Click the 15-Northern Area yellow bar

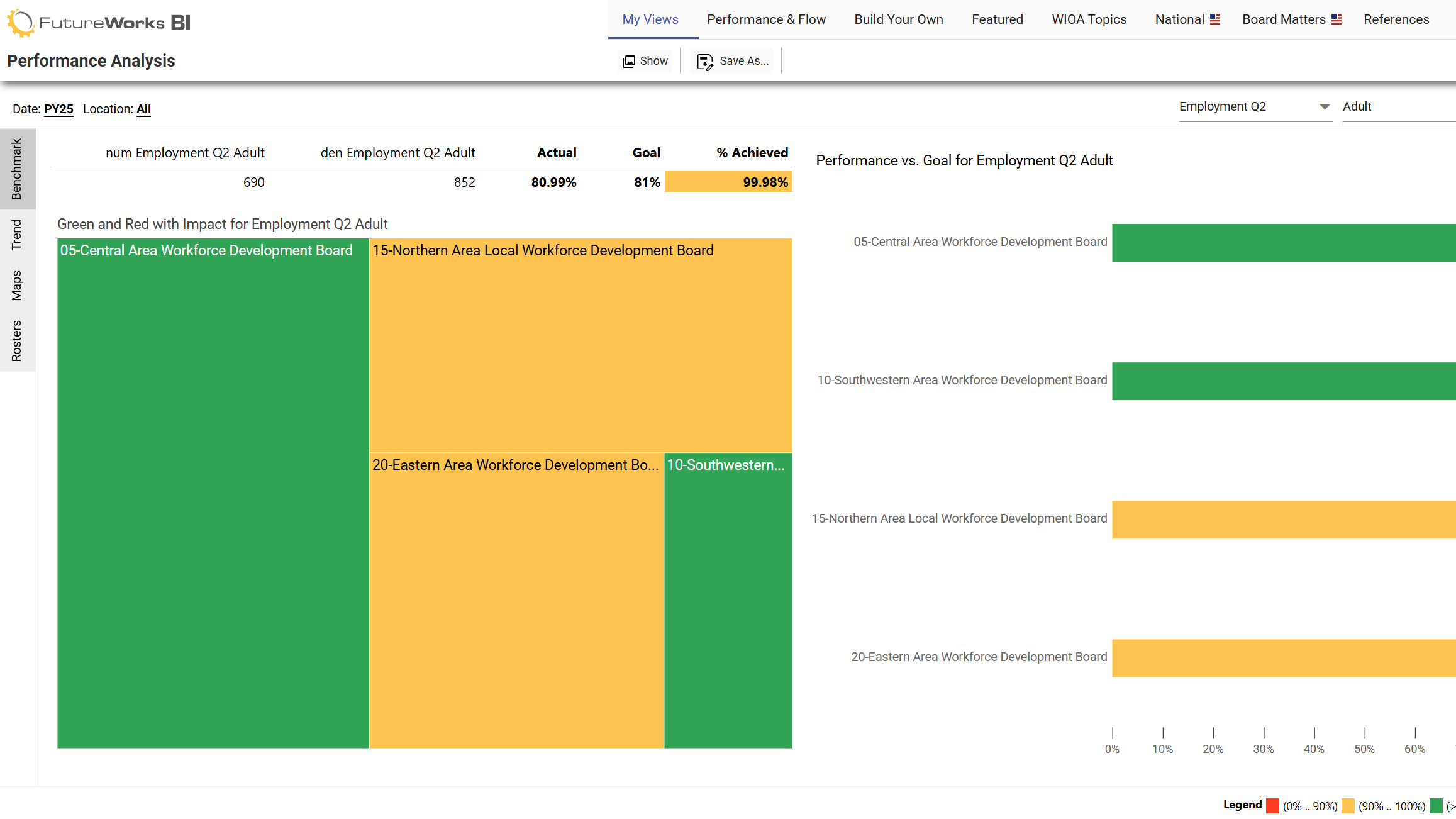pos(1284,520)
